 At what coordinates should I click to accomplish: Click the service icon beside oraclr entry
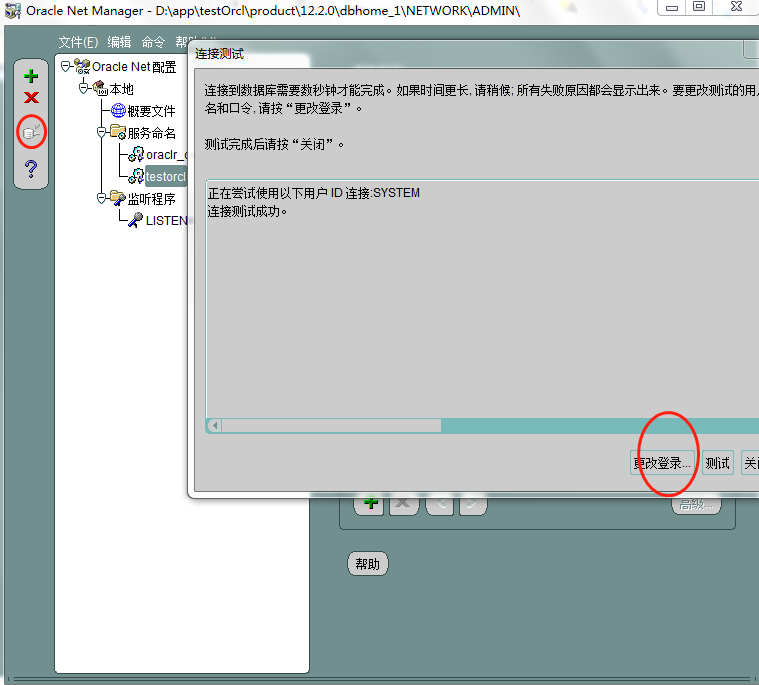[x=136, y=154]
